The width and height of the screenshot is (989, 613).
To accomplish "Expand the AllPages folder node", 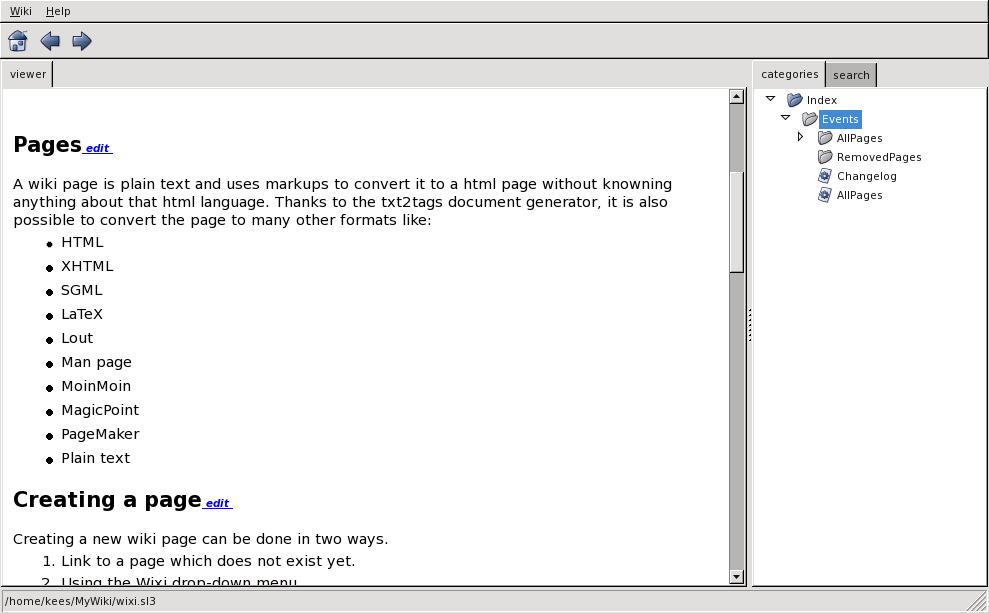I will pyautogui.click(x=800, y=137).
